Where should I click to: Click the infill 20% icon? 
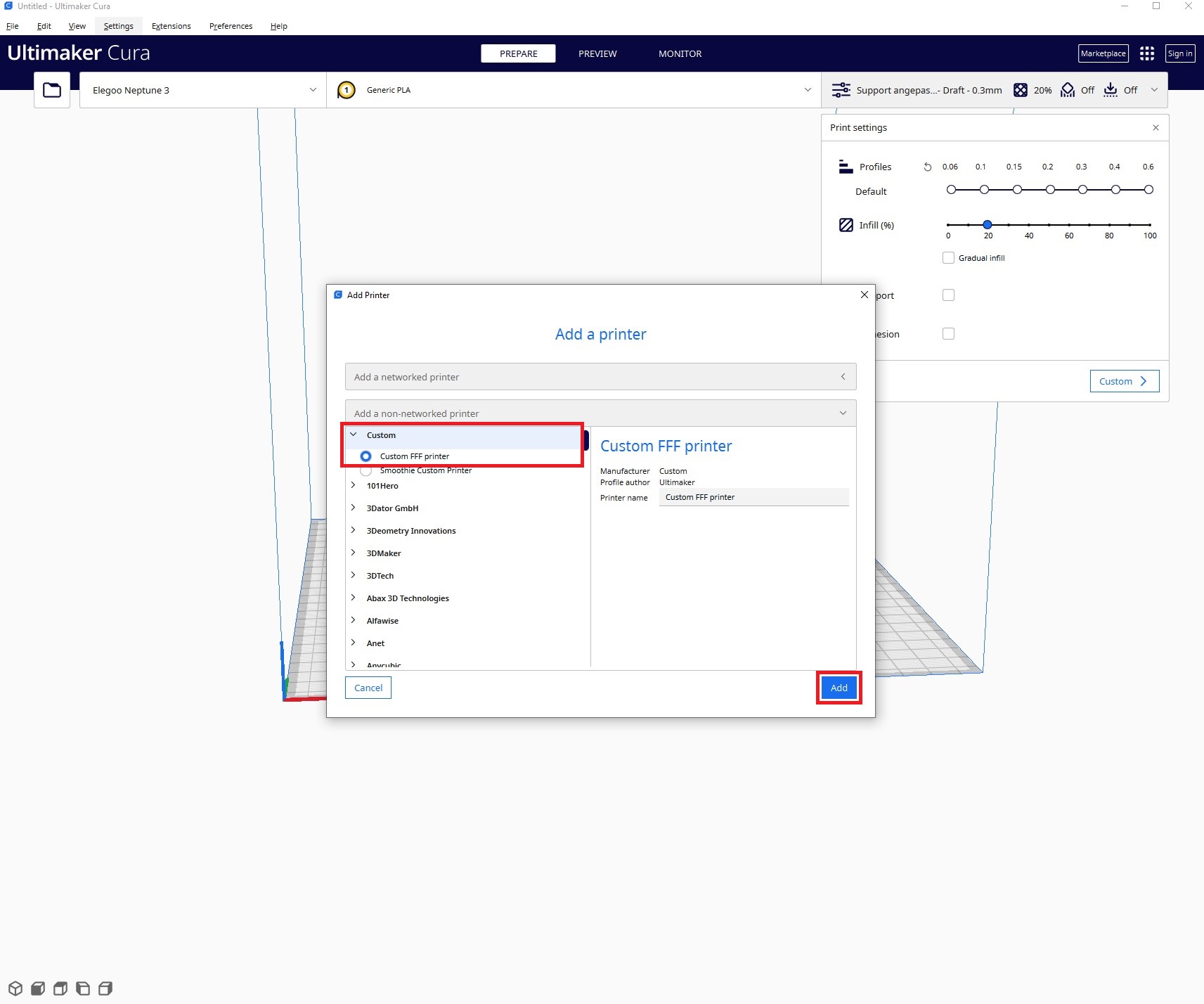(x=1020, y=90)
